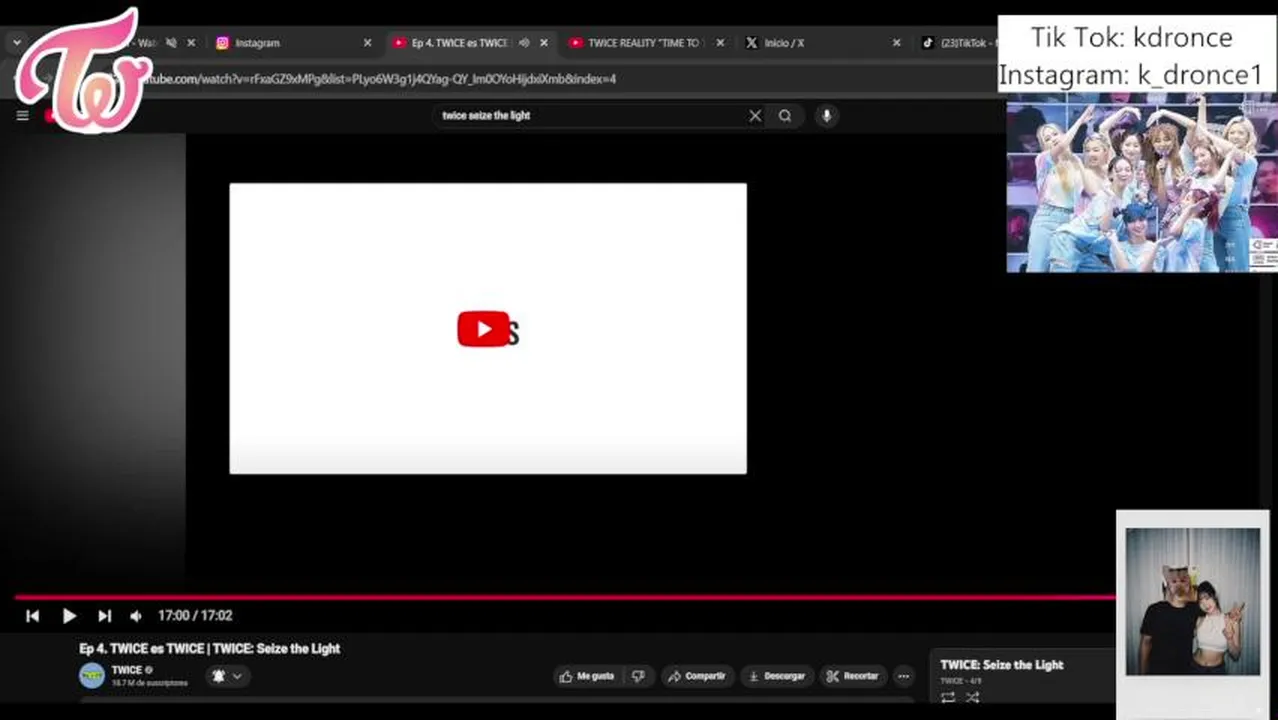The image size is (1278, 720).
Task: Like the video with Me gusta
Action: (587, 676)
